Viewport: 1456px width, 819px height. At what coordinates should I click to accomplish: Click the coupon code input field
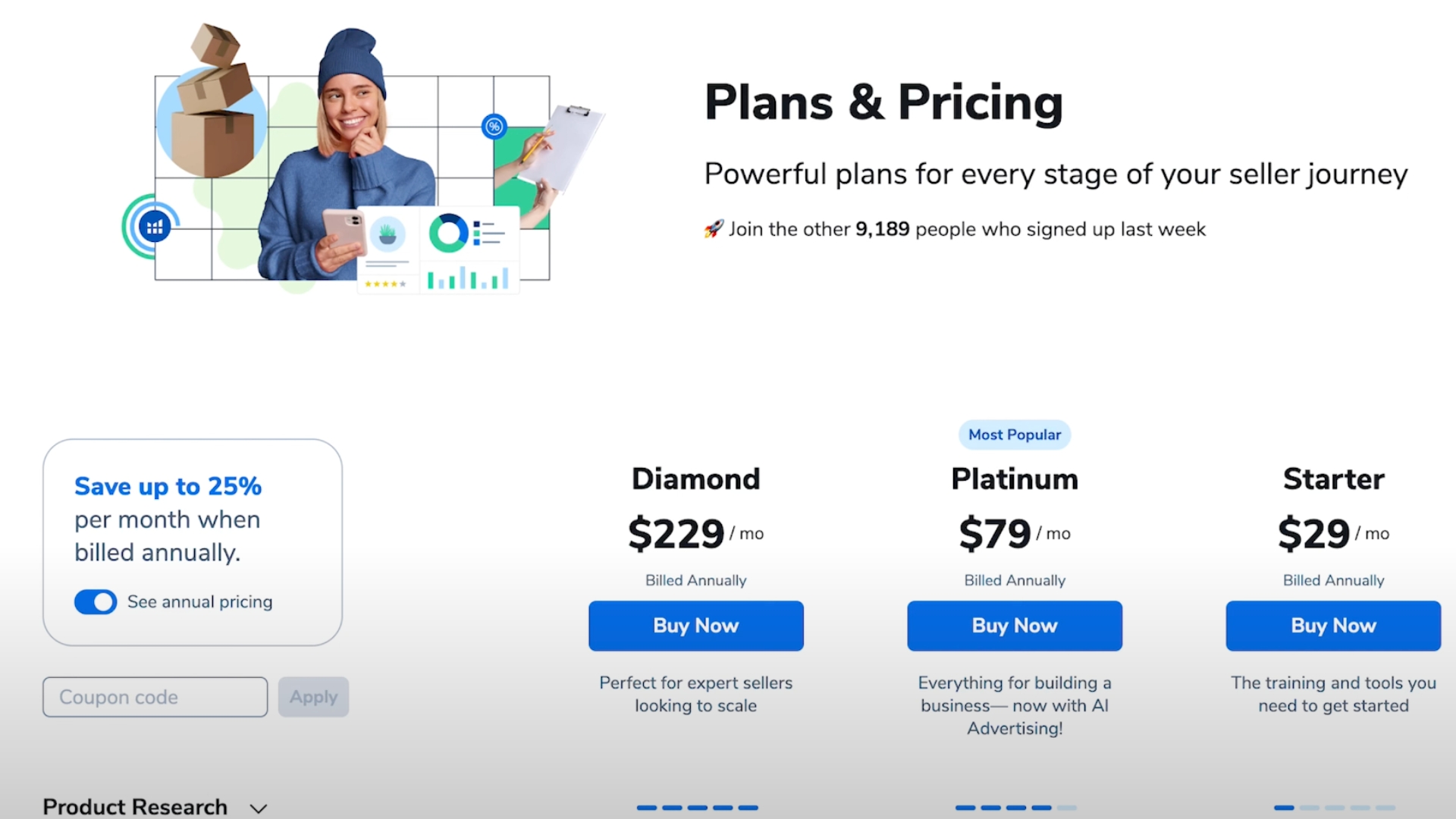pos(155,697)
